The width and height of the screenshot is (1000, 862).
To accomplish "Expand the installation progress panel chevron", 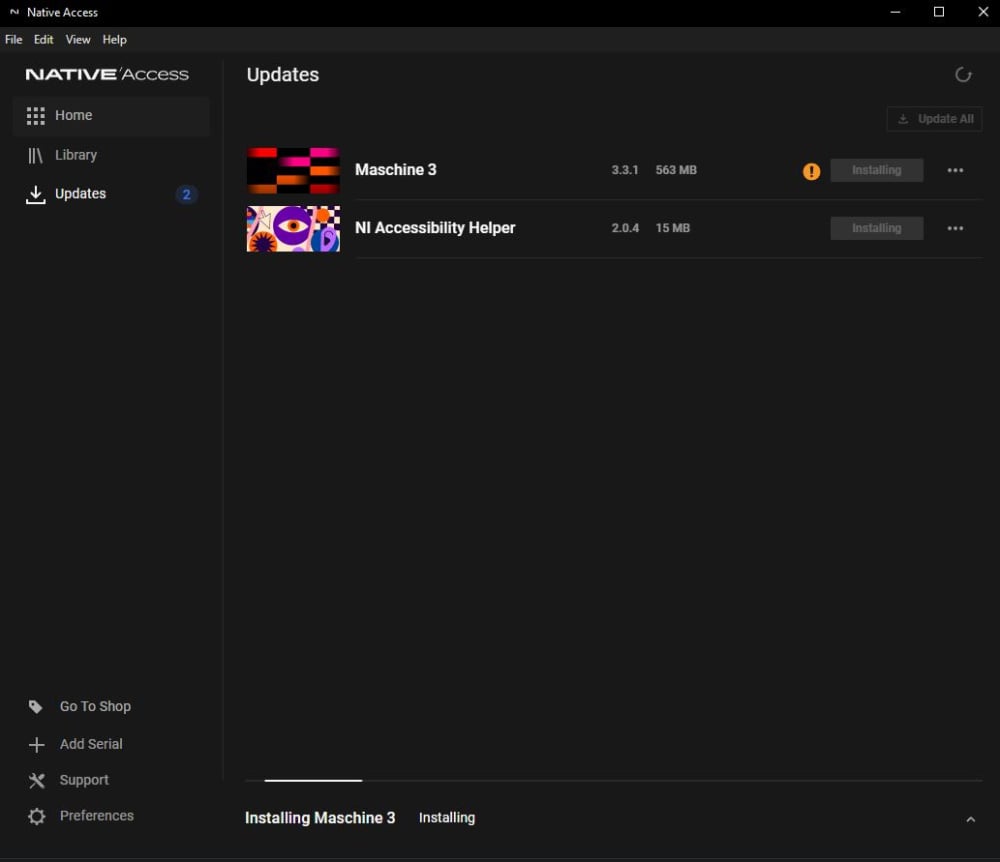I will 970,819.
